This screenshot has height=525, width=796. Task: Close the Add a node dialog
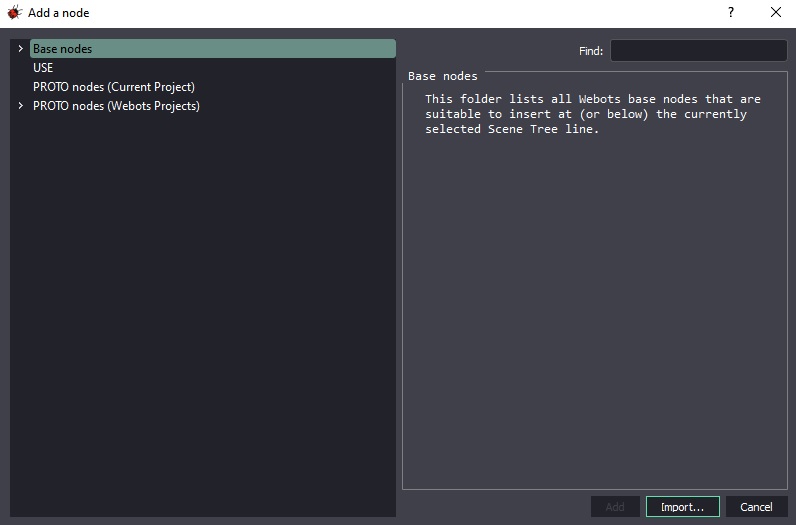point(776,13)
